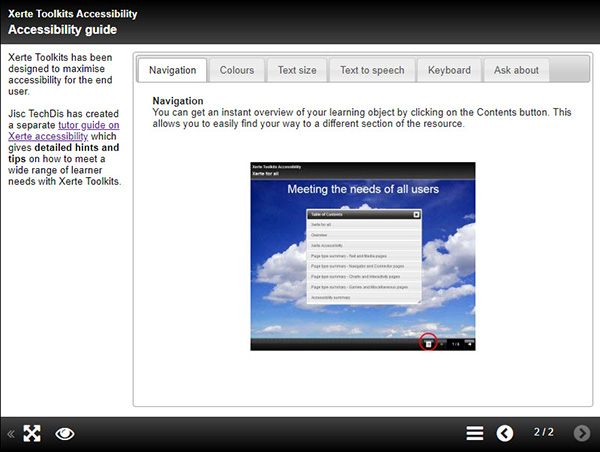The height and width of the screenshot is (452, 600).
Task: Select the Ask about tab
Action: (x=516, y=70)
